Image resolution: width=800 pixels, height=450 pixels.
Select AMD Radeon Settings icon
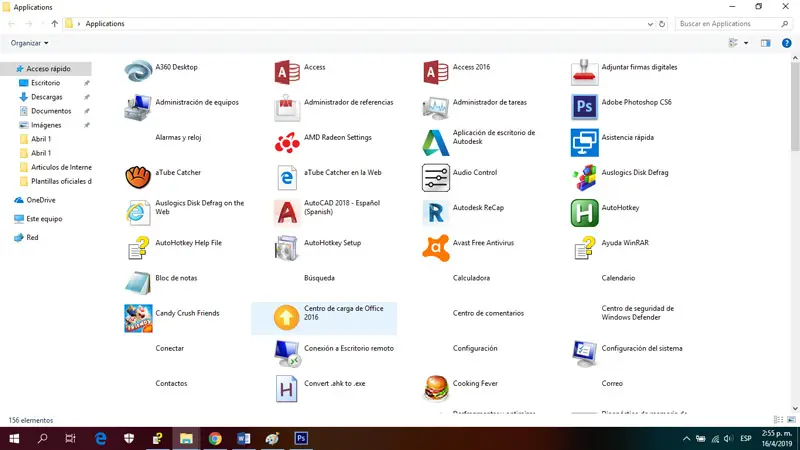click(x=287, y=142)
